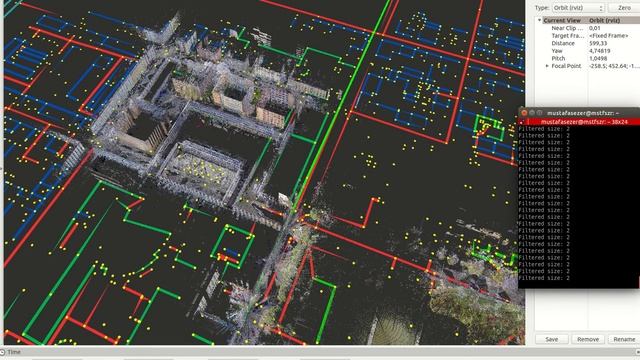Viewport: 640px width, 360px height.
Task: Select the Near Clip value 0,01
Action: point(594,28)
